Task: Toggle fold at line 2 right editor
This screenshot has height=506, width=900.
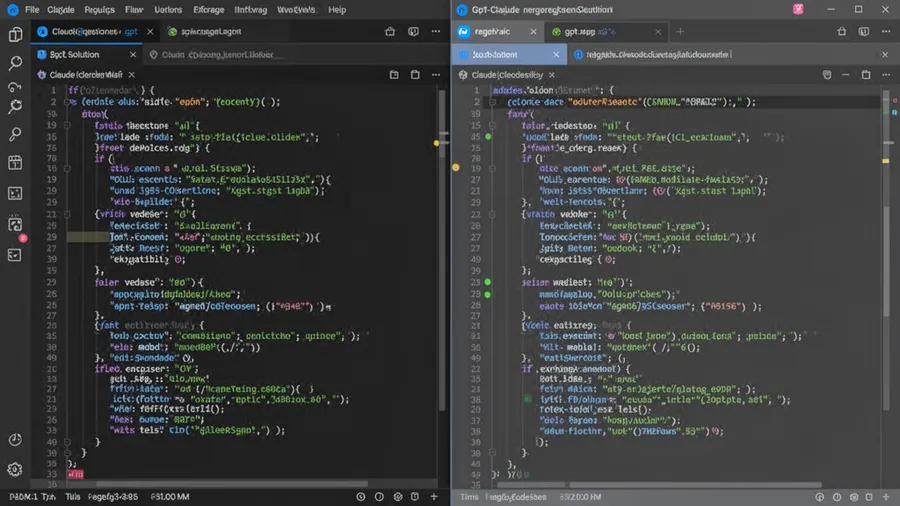Action: tap(492, 102)
